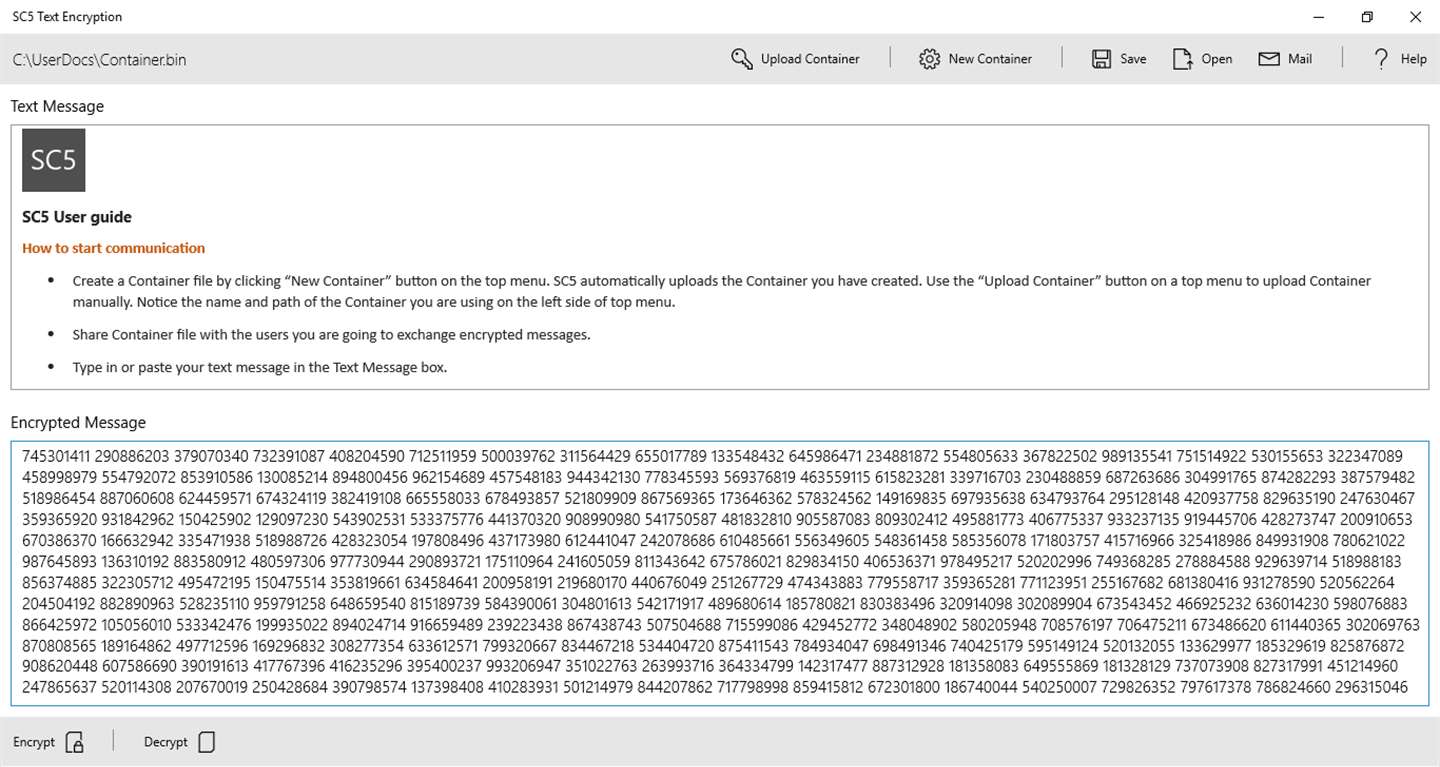Click the Encrypt label at the bottom

pyautogui.click(x=34, y=742)
